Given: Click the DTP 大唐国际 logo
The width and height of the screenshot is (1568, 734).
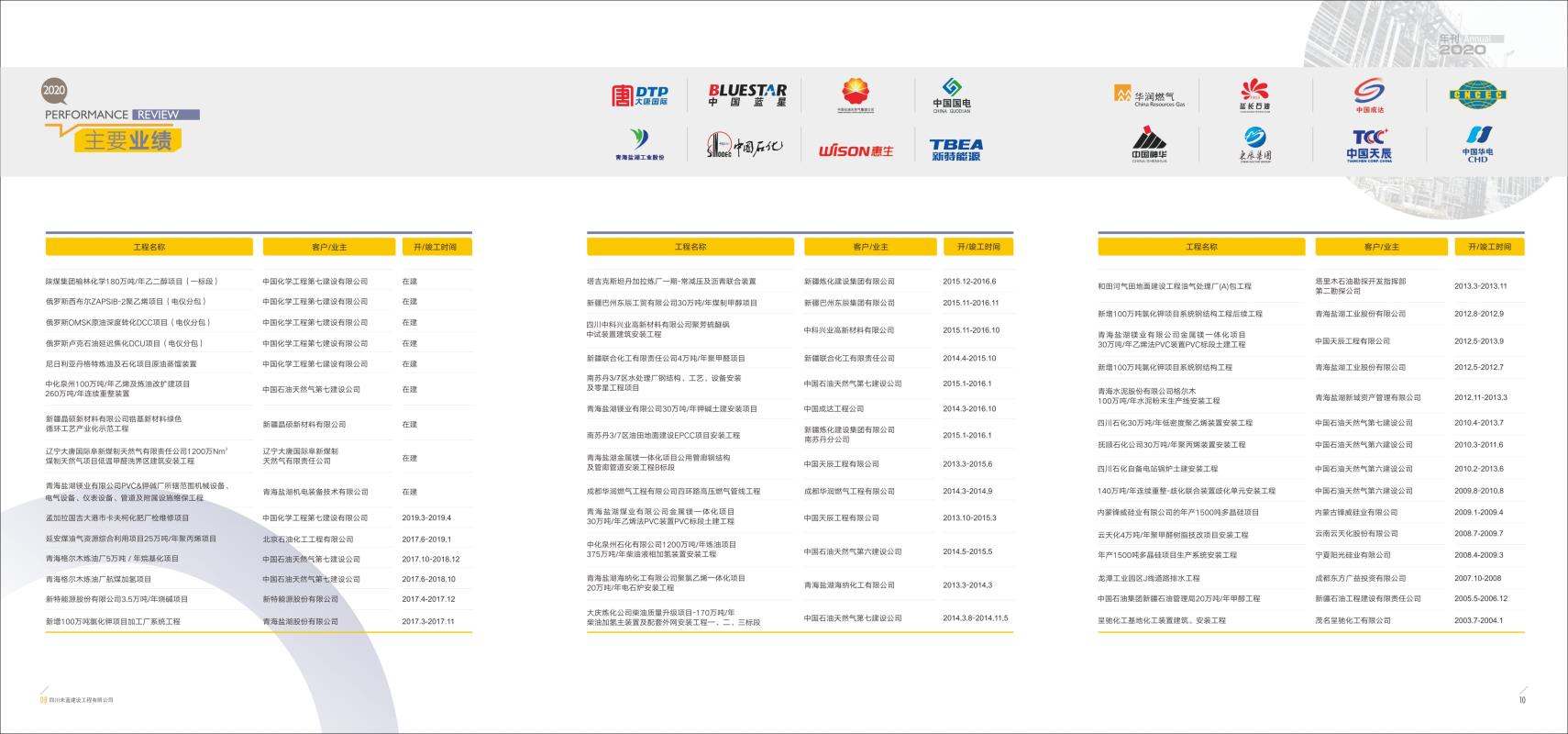Looking at the screenshot, I should point(640,95).
